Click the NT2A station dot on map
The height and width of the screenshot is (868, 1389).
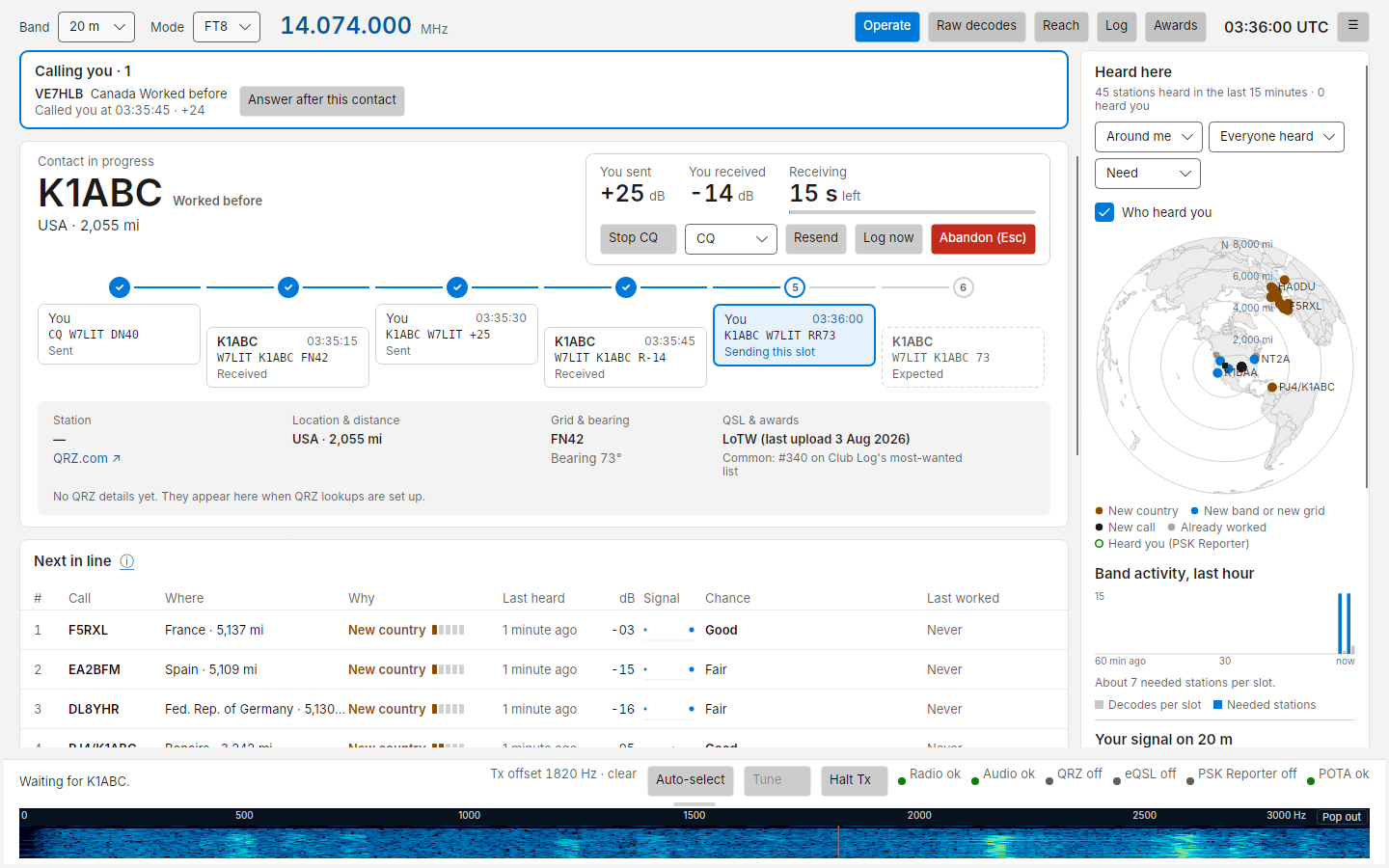pyautogui.click(x=1254, y=359)
